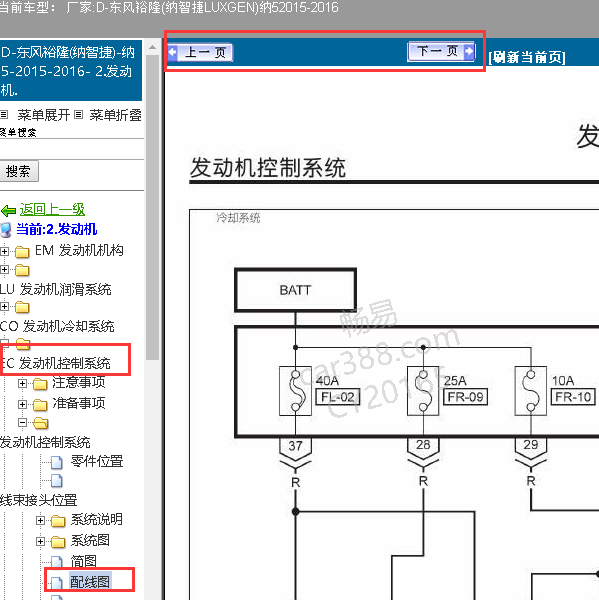Click open folder icon above 发动机控制系统 sublabel
This screenshot has height=600, width=599.
point(41,423)
